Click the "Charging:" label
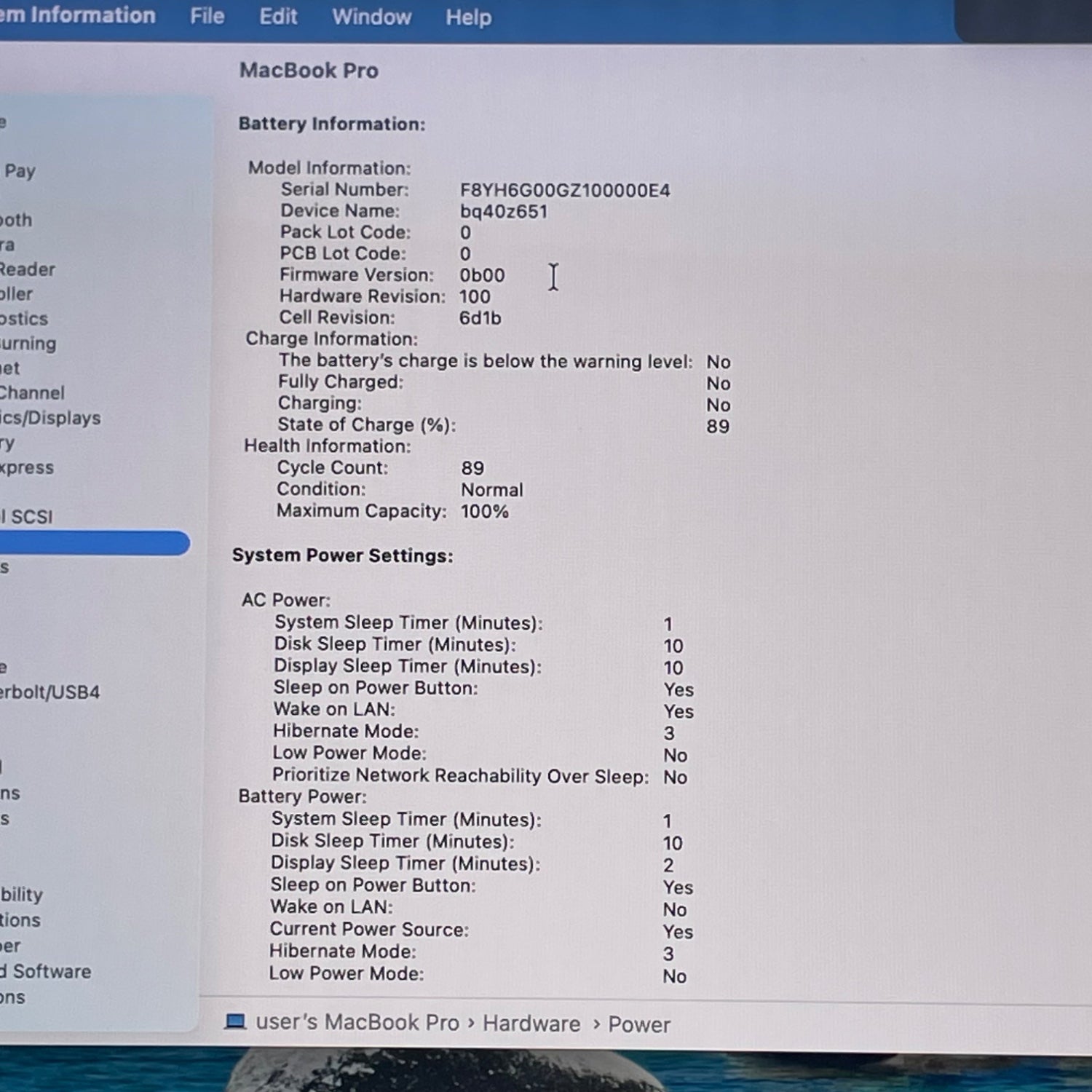The width and height of the screenshot is (1092, 1092). tap(320, 403)
